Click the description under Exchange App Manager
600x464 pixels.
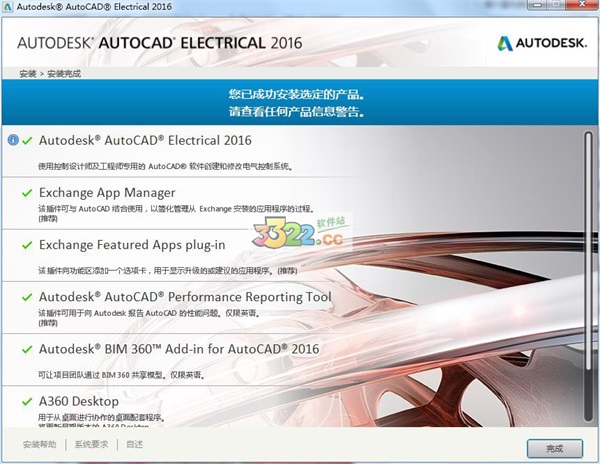[177, 213]
